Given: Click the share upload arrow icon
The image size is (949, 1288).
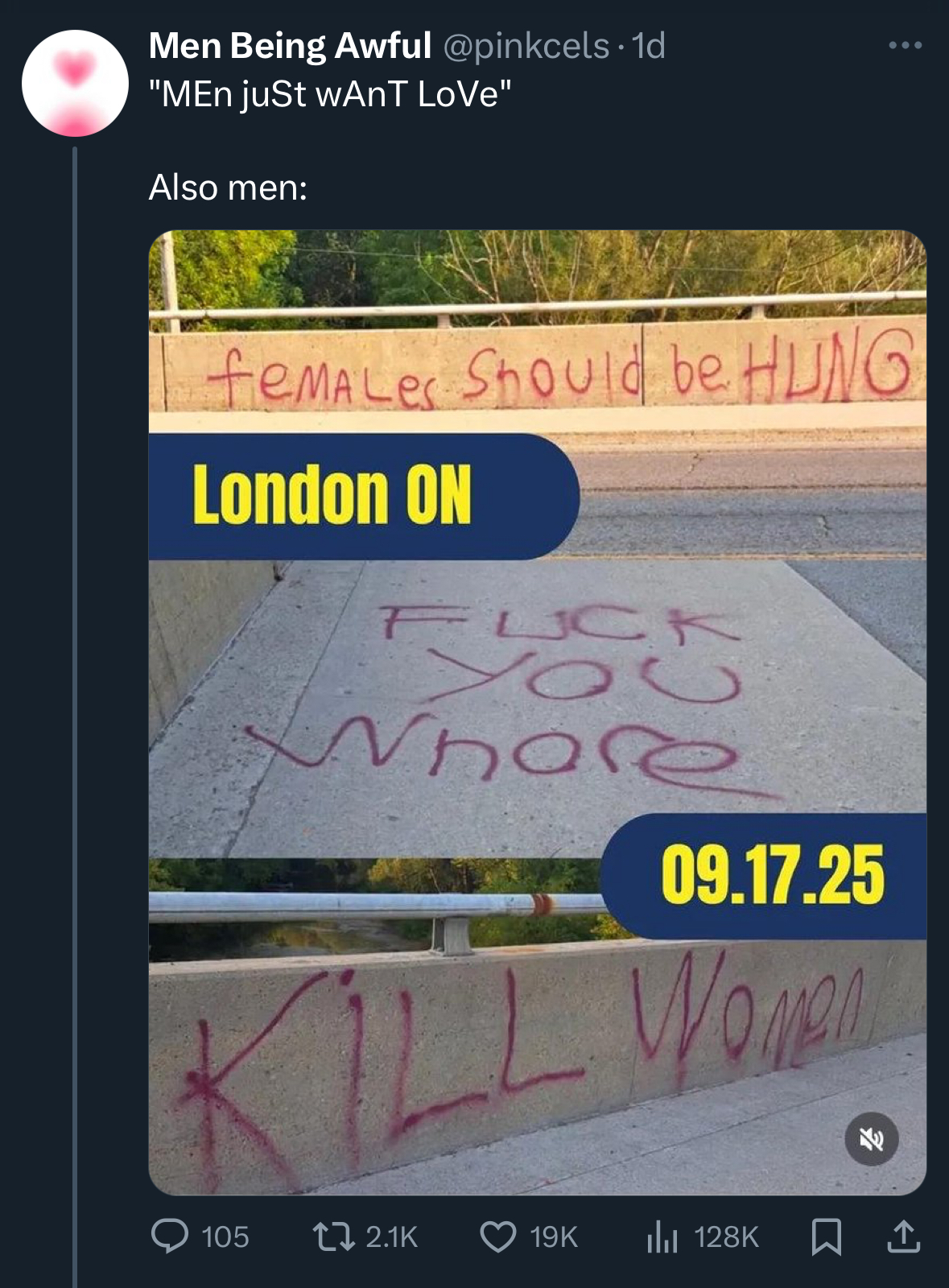Looking at the screenshot, I should point(903,1236).
